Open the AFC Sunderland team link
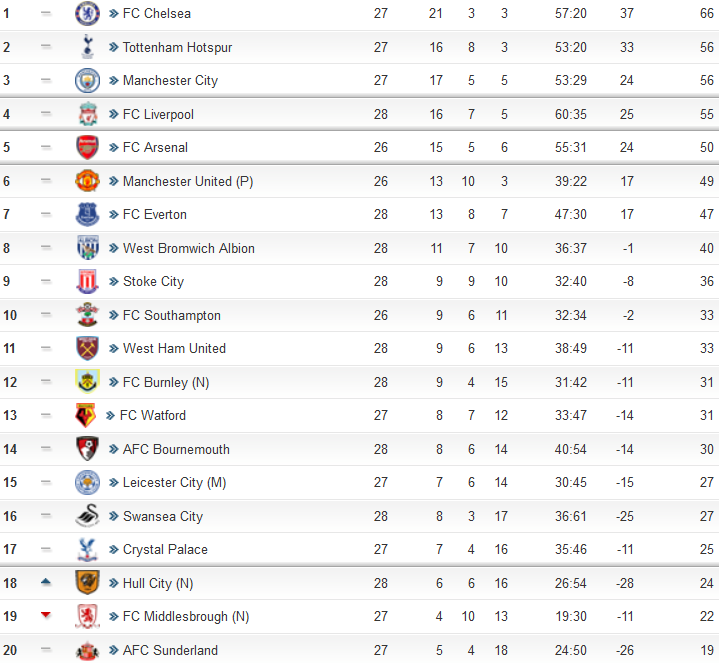The height and width of the screenshot is (663, 719). tap(170, 650)
